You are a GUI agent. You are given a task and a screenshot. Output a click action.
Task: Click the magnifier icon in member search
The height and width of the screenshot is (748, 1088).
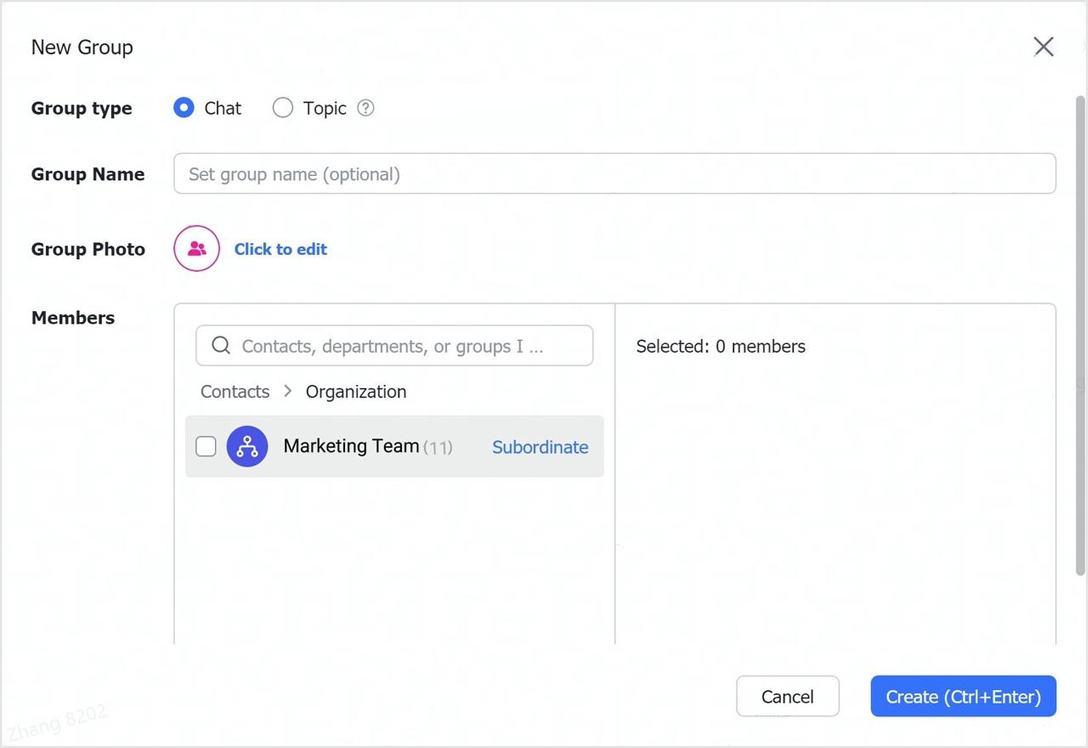[x=221, y=346]
